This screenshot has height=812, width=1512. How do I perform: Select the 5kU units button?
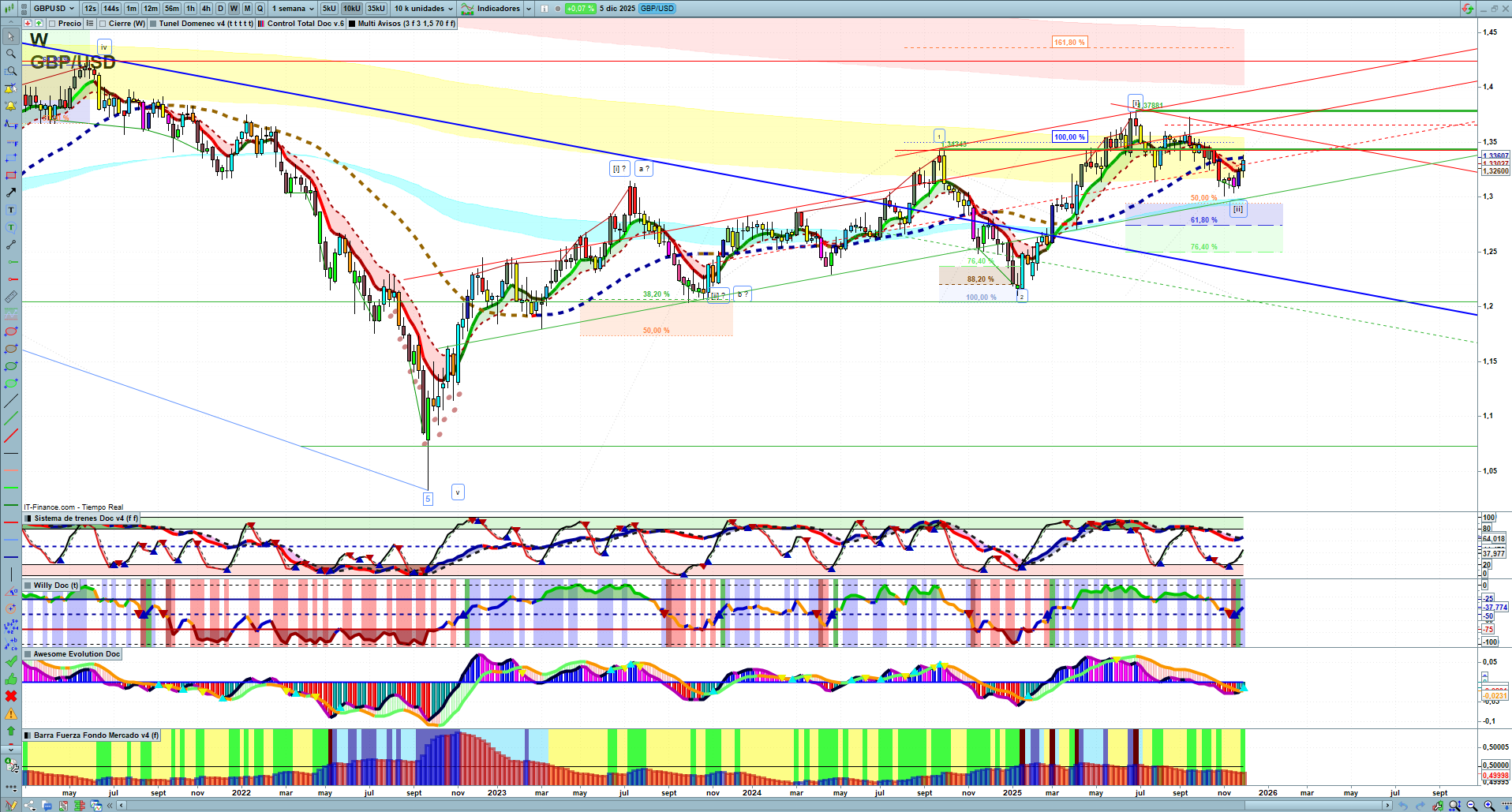point(329,9)
